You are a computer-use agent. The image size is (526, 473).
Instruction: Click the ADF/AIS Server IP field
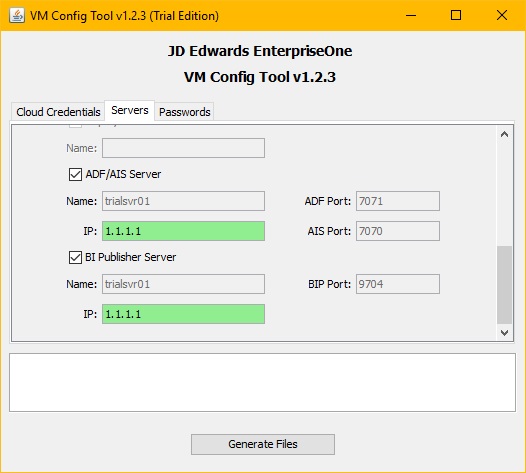[183, 231]
